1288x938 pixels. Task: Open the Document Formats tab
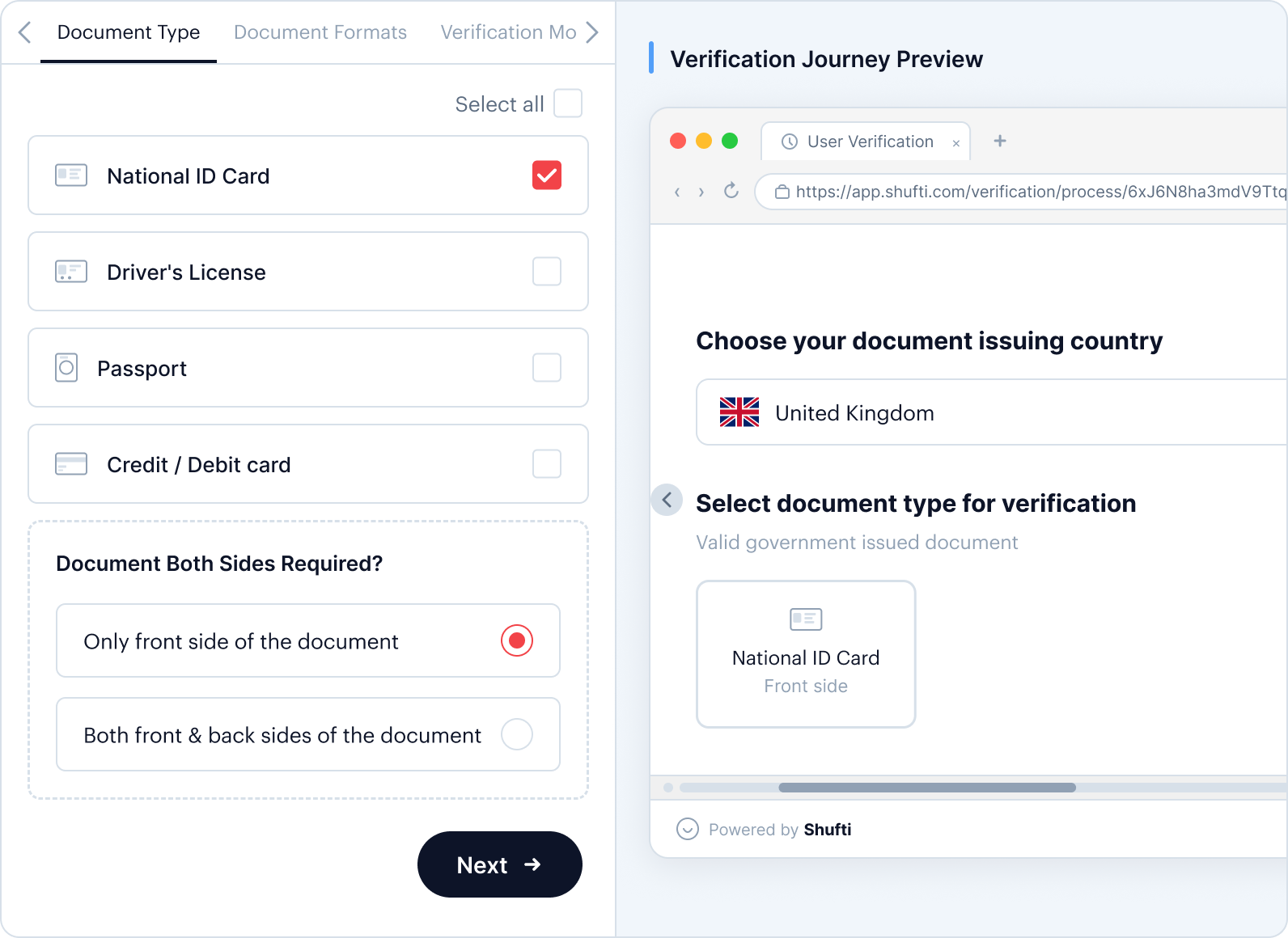point(320,32)
